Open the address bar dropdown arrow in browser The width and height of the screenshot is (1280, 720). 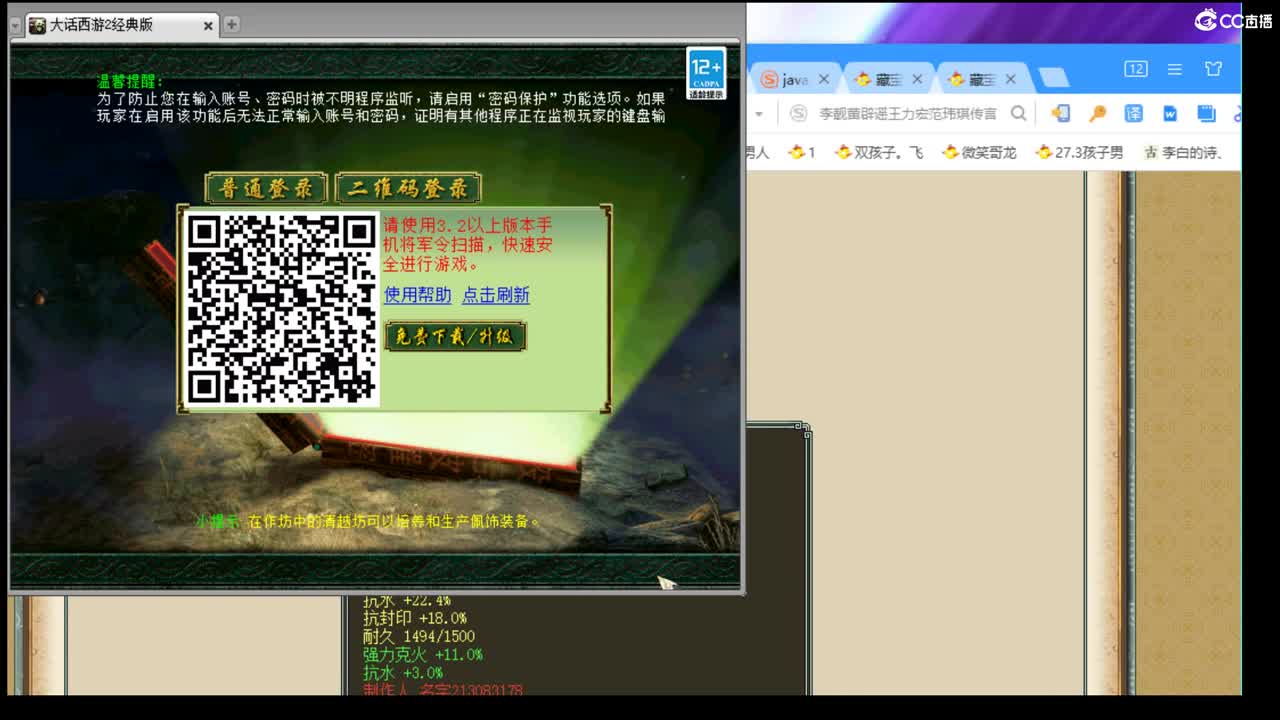pos(759,114)
